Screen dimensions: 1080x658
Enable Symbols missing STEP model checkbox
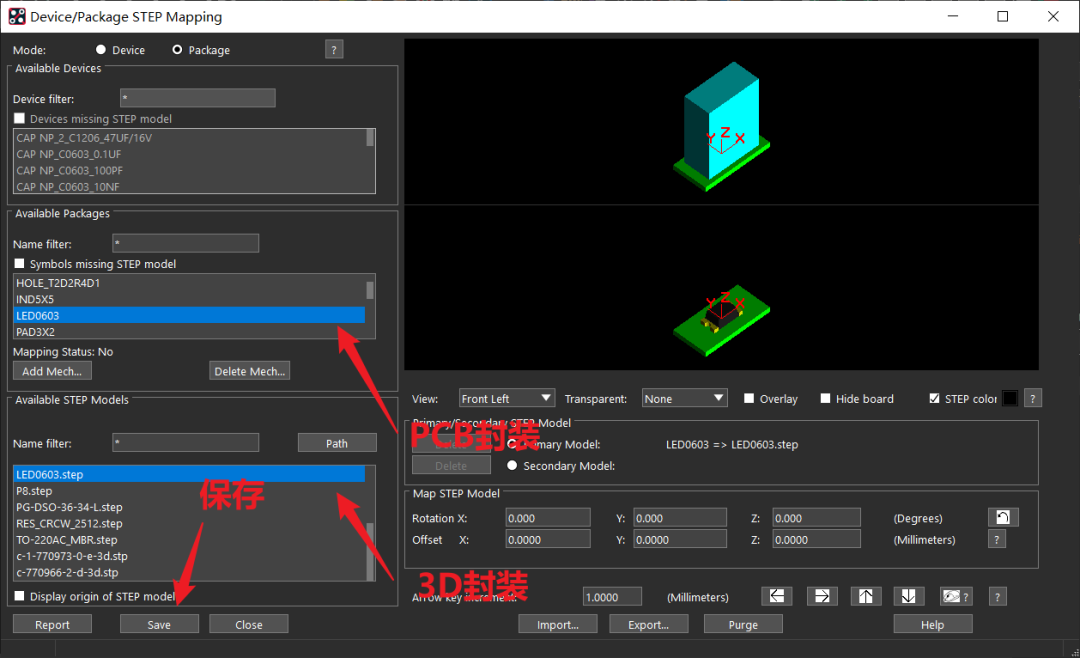tap(20, 264)
